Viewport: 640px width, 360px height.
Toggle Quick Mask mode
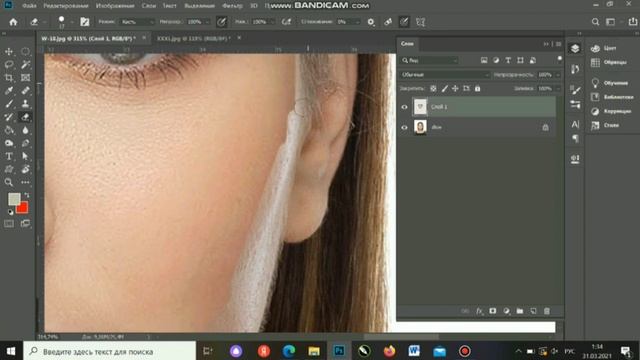(9, 223)
